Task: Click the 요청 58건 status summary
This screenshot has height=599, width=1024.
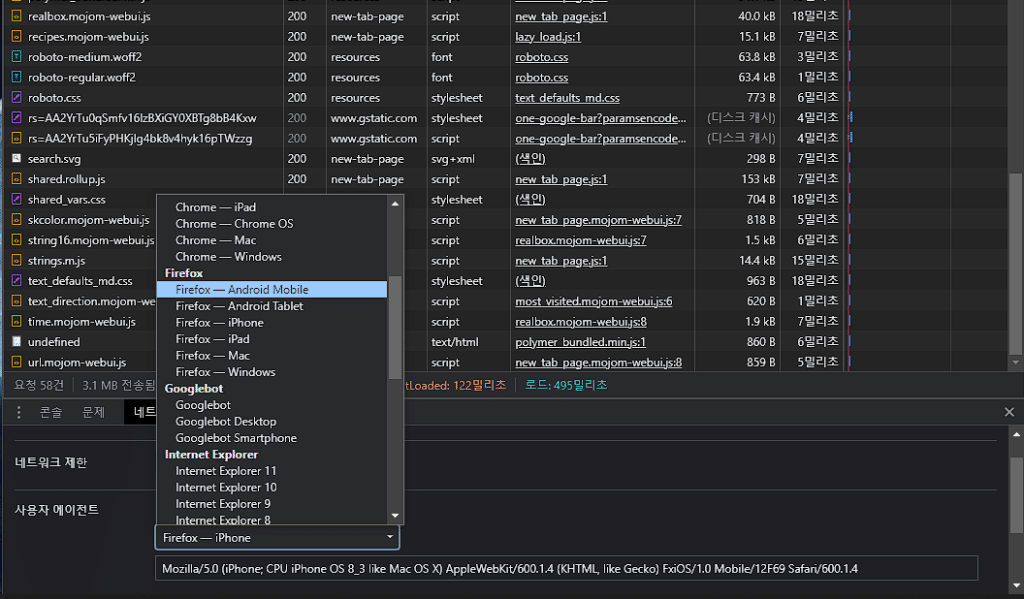Action: [39, 385]
